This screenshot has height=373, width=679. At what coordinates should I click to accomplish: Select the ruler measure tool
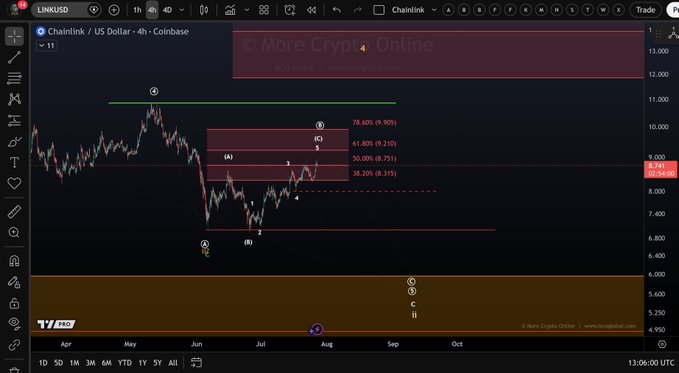pyautogui.click(x=14, y=212)
